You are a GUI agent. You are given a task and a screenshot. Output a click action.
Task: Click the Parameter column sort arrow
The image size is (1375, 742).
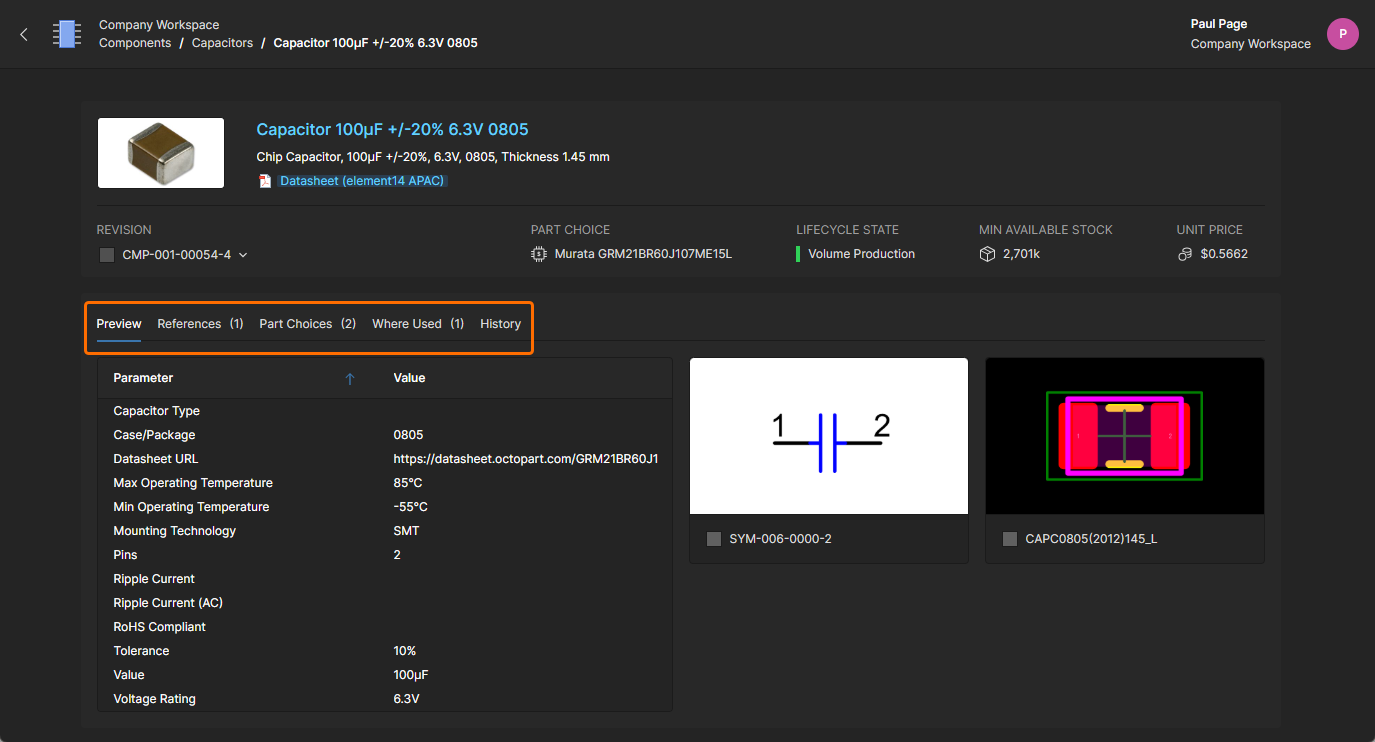350,379
